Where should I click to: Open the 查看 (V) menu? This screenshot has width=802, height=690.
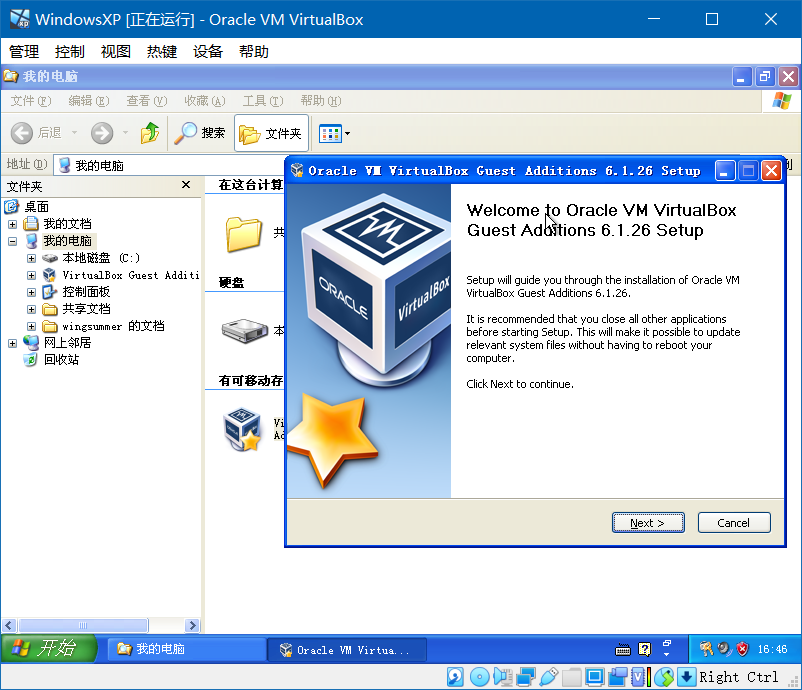146,101
